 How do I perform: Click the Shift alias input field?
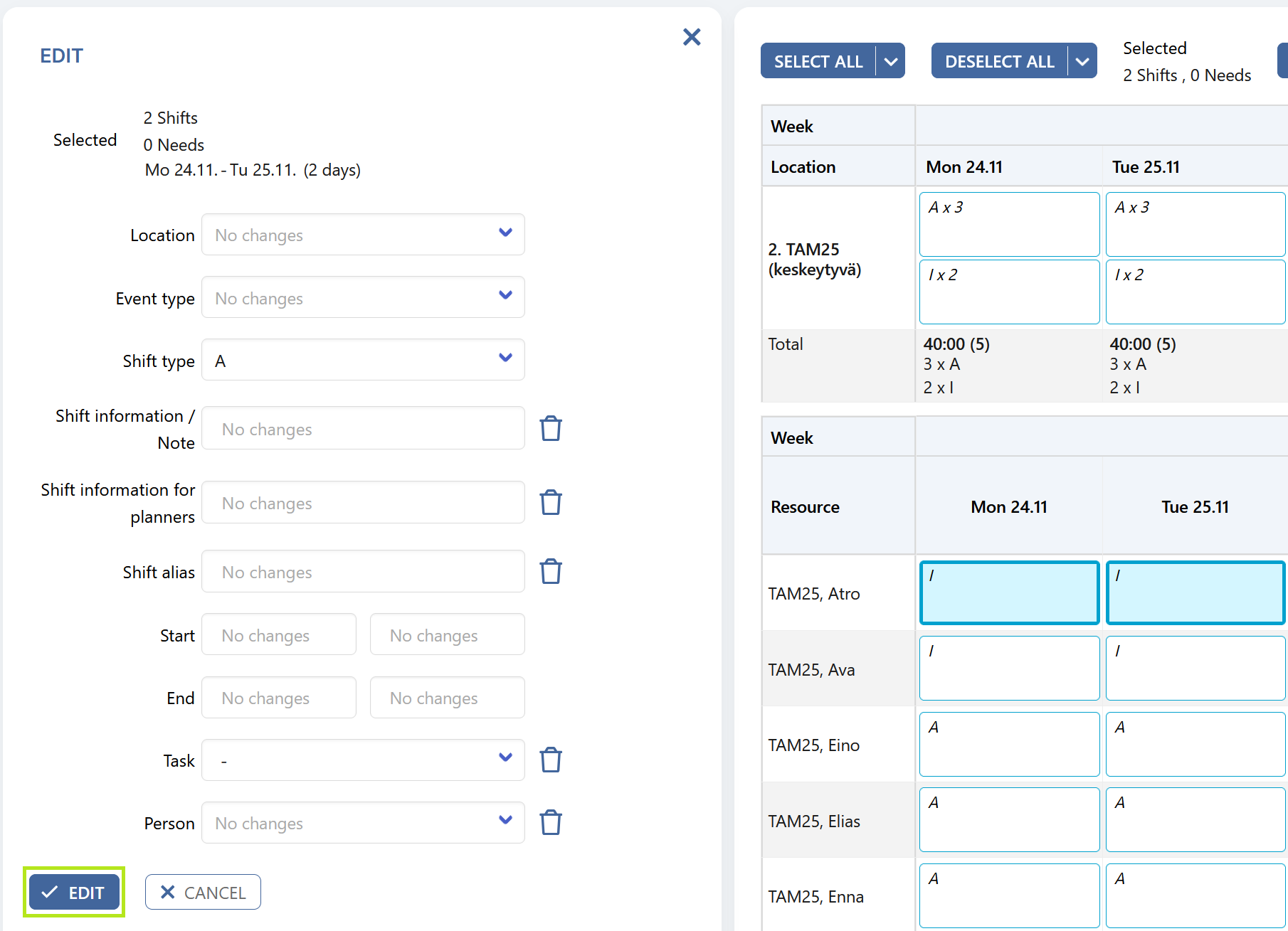coord(363,572)
